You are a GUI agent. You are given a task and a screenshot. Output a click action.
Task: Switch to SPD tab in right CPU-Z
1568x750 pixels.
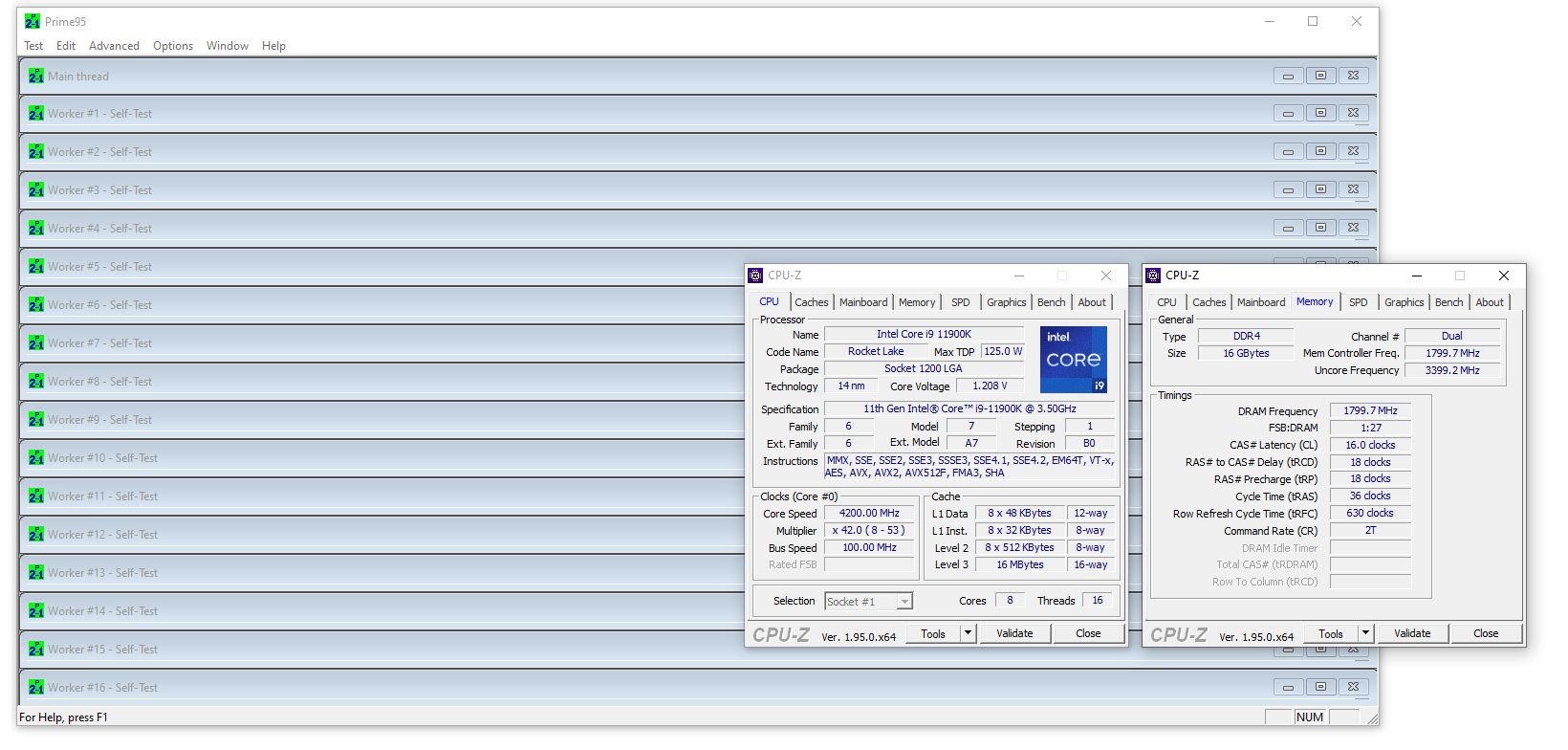pos(1359,302)
